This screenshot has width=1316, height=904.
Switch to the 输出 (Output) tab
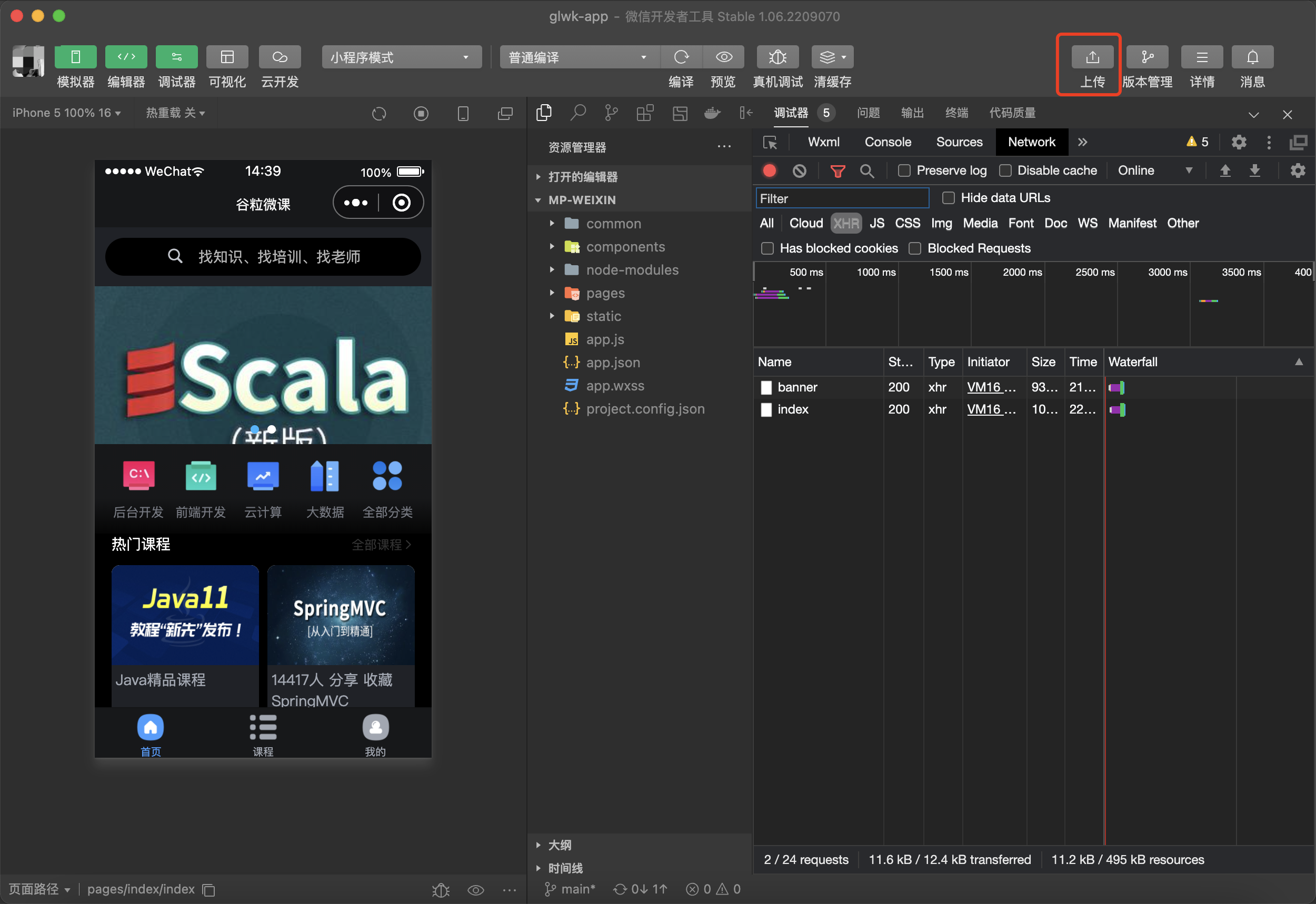point(912,113)
